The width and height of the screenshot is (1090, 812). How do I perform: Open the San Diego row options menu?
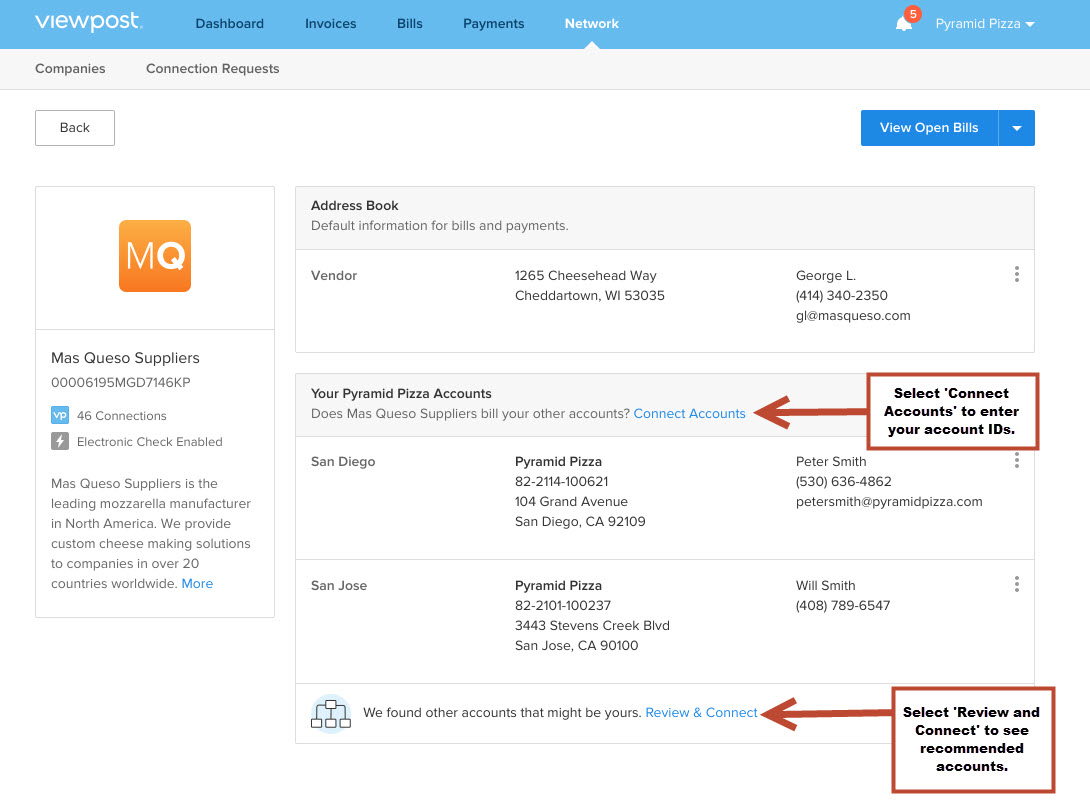[x=1016, y=460]
